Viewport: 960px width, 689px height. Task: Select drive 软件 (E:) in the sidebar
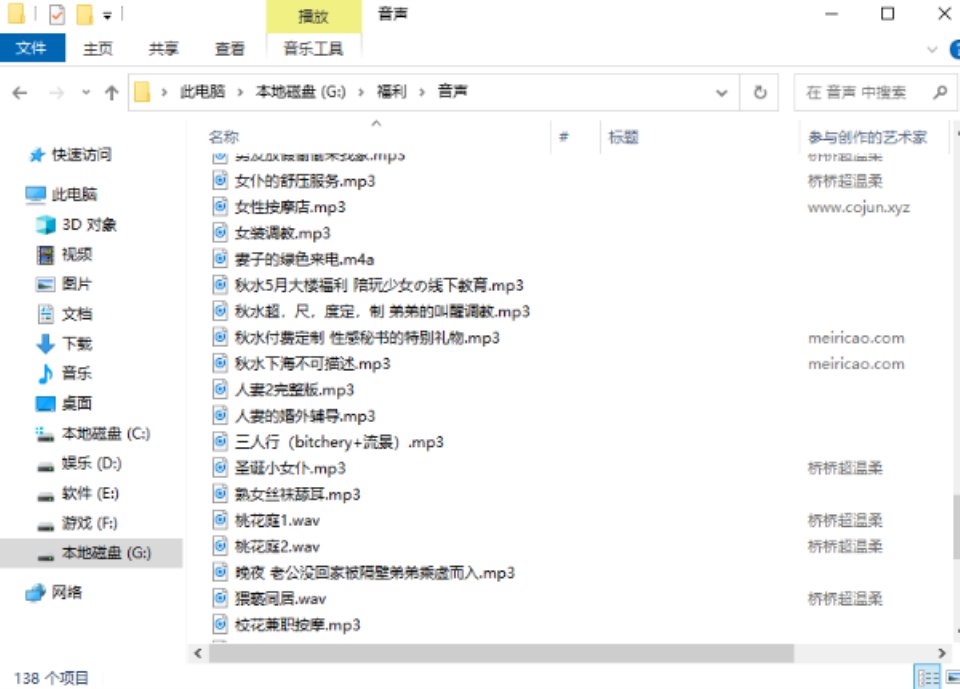(x=90, y=493)
